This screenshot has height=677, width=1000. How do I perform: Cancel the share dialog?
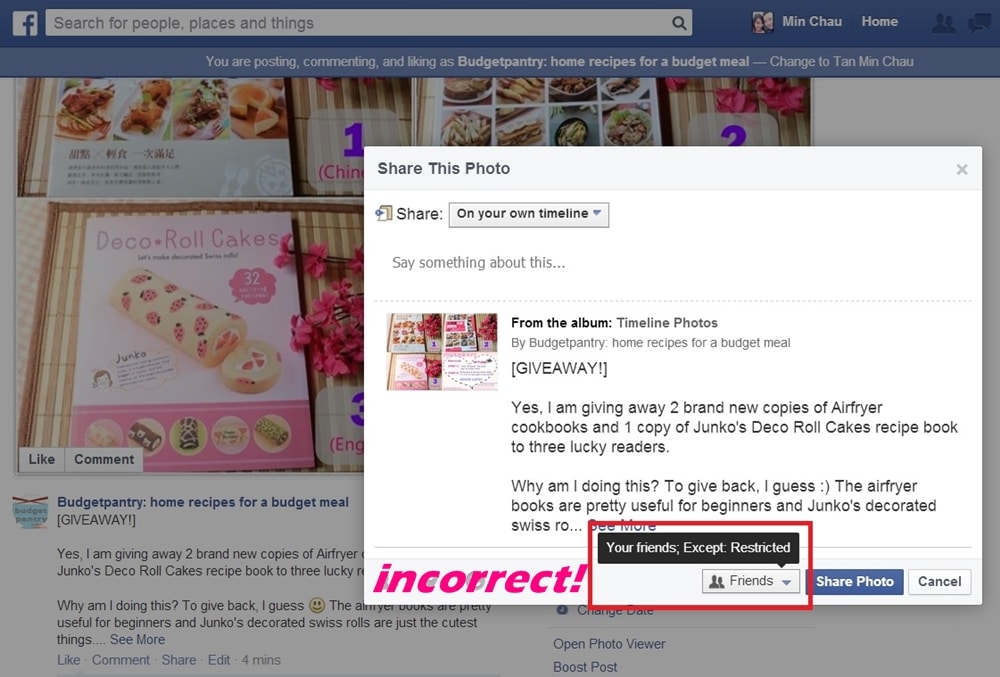coord(939,581)
